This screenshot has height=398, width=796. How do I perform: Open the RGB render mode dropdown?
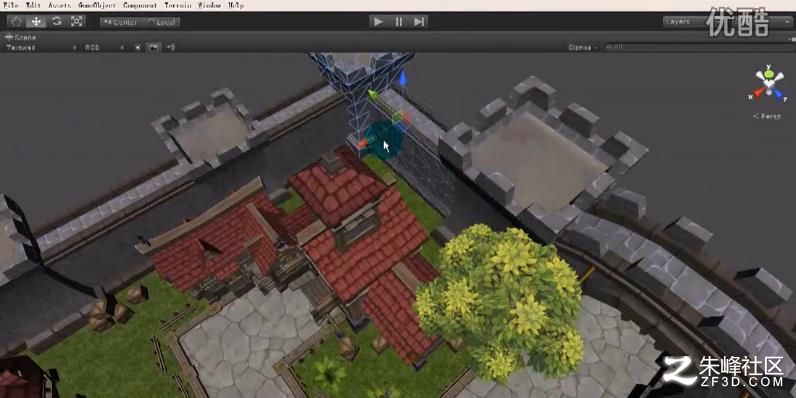[104, 47]
